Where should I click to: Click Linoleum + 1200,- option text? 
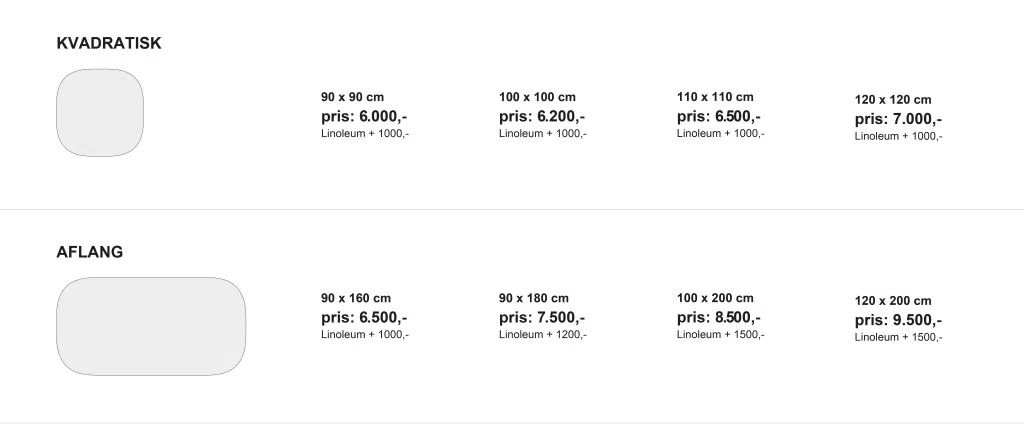point(543,334)
